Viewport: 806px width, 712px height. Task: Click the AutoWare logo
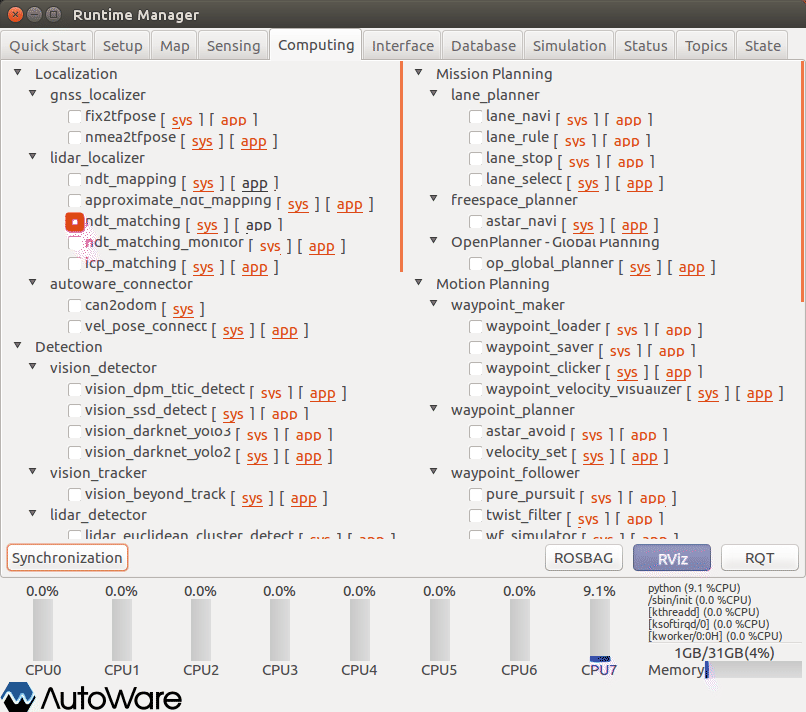pyautogui.click(x=92, y=697)
